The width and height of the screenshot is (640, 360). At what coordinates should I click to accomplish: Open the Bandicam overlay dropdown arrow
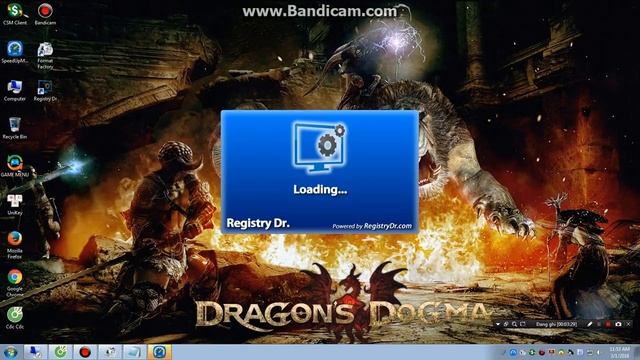(498, 324)
